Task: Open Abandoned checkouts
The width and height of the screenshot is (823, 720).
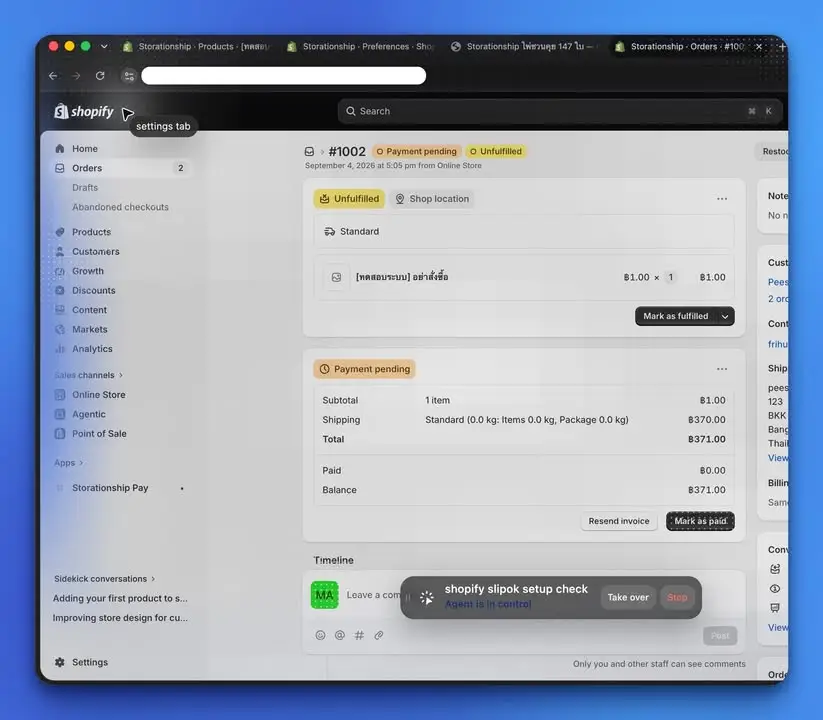Action: tap(120, 207)
